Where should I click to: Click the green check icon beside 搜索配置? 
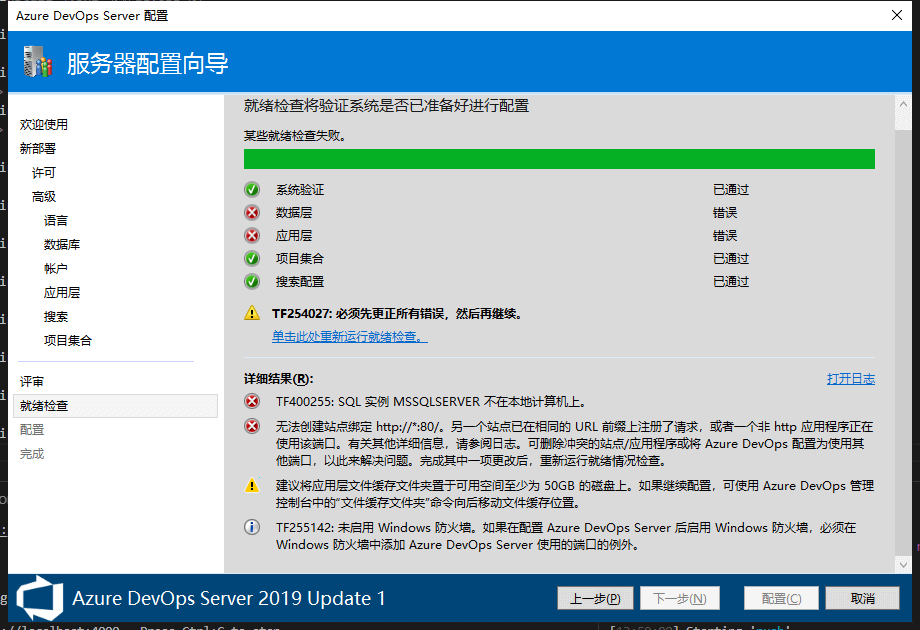[x=252, y=282]
